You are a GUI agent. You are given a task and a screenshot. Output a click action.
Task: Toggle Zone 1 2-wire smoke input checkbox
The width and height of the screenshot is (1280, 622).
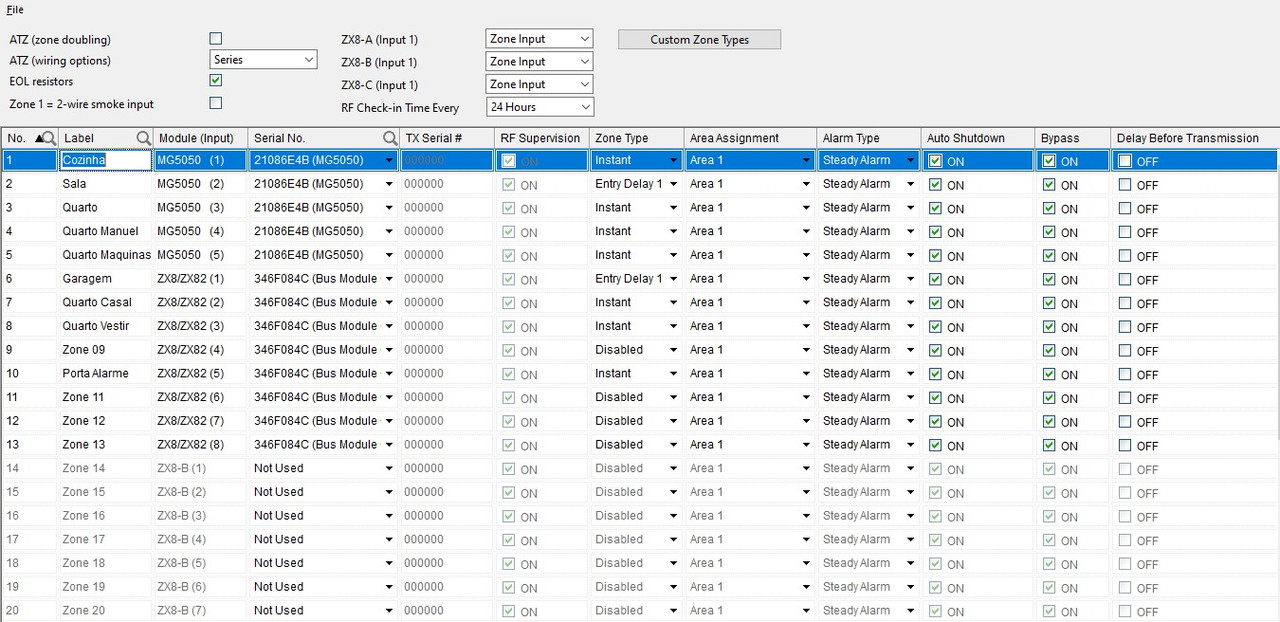215,103
